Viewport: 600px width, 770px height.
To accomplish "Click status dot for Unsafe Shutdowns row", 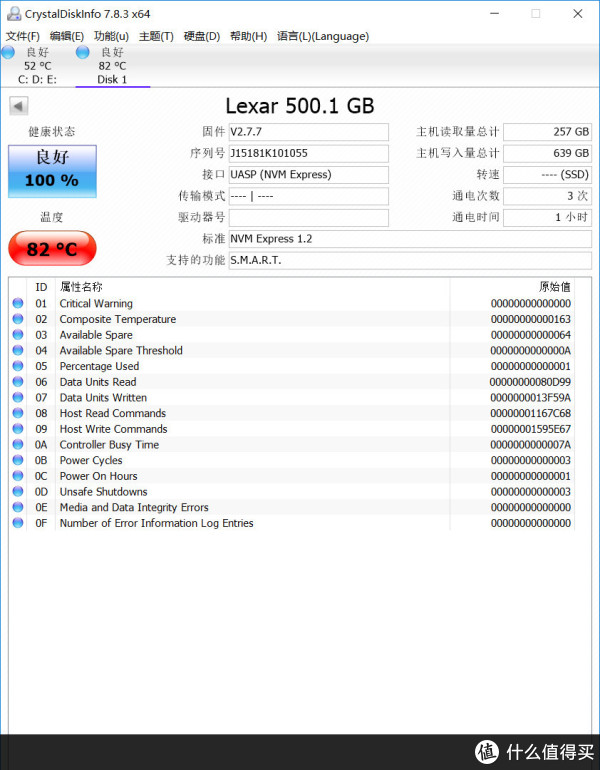I will [18, 492].
